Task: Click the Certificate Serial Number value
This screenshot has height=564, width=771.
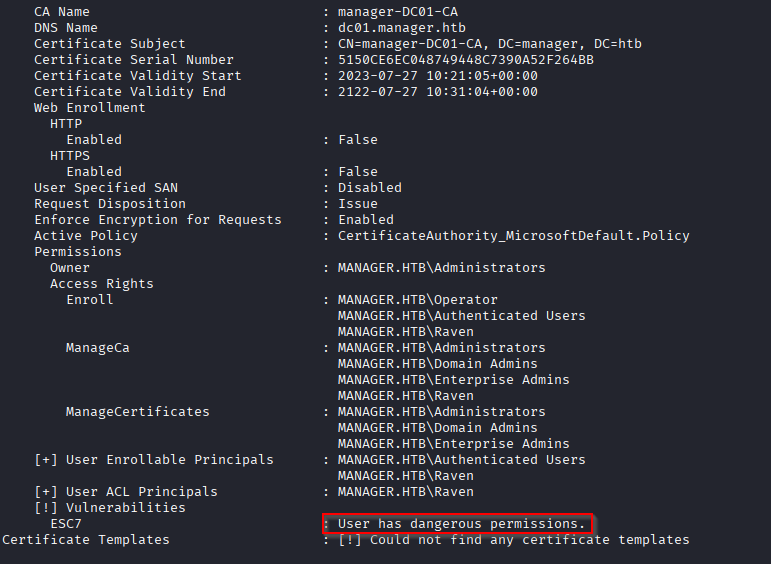Action: coord(466,59)
